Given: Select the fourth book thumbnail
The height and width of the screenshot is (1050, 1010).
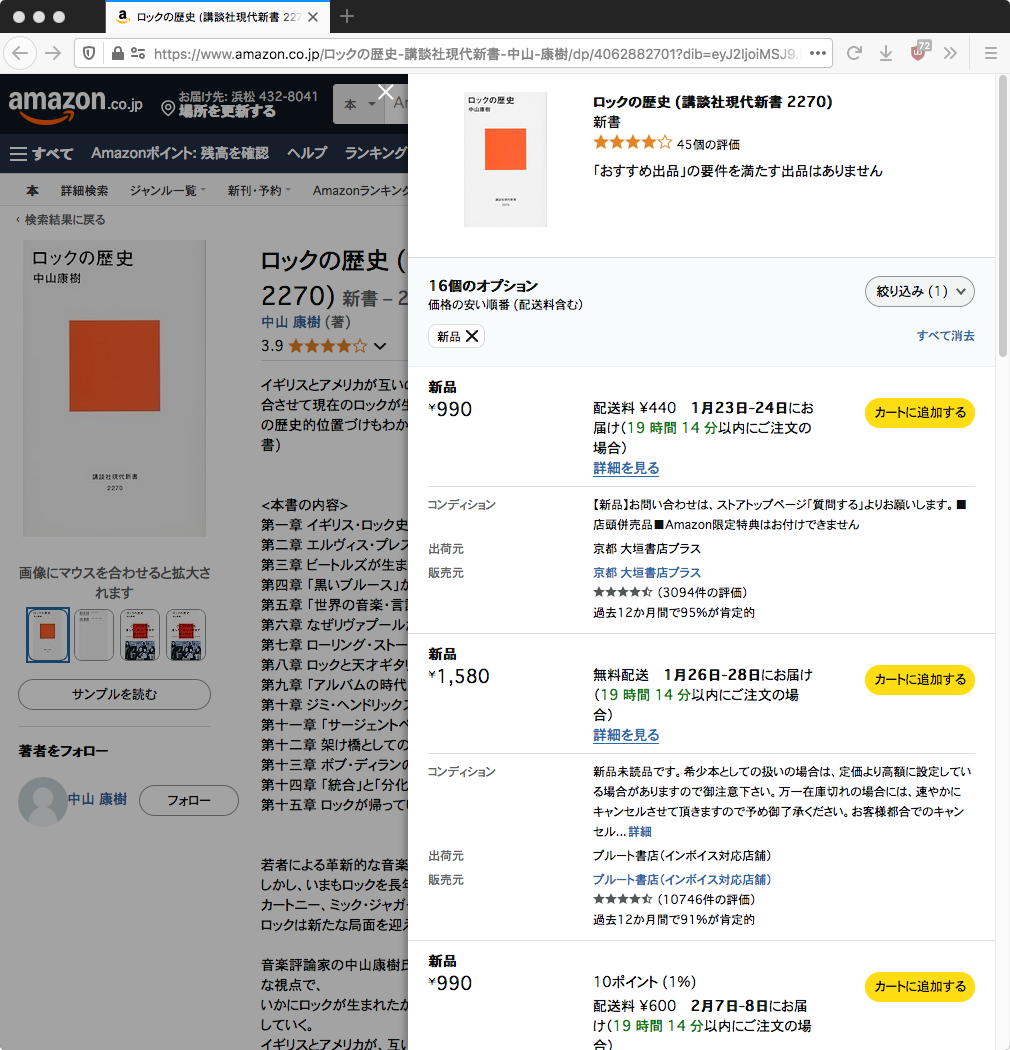Looking at the screenshot, I should [x=186, y=635].
